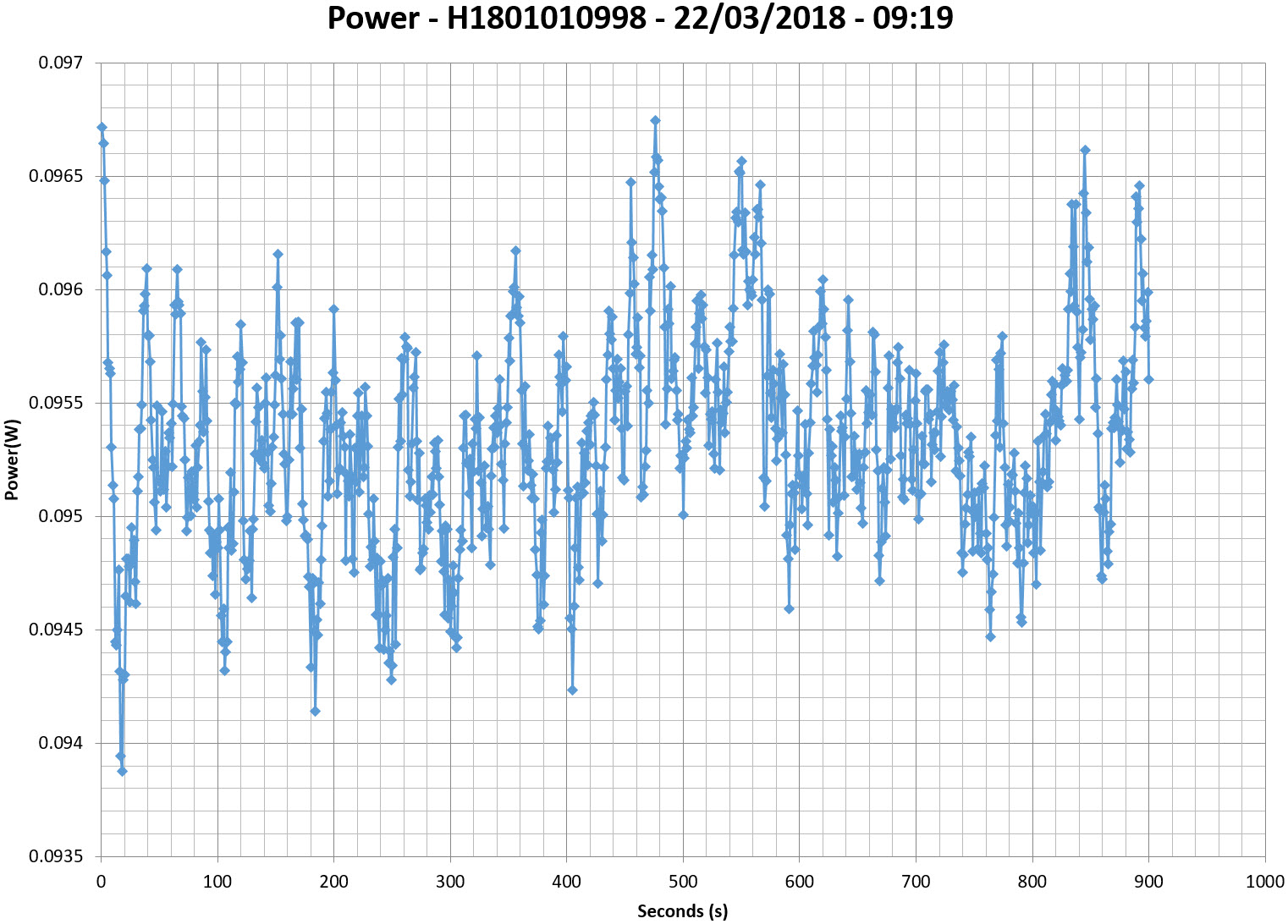Select the 300 x-axis tick label

pyautogui.click(x=450, y=882)
